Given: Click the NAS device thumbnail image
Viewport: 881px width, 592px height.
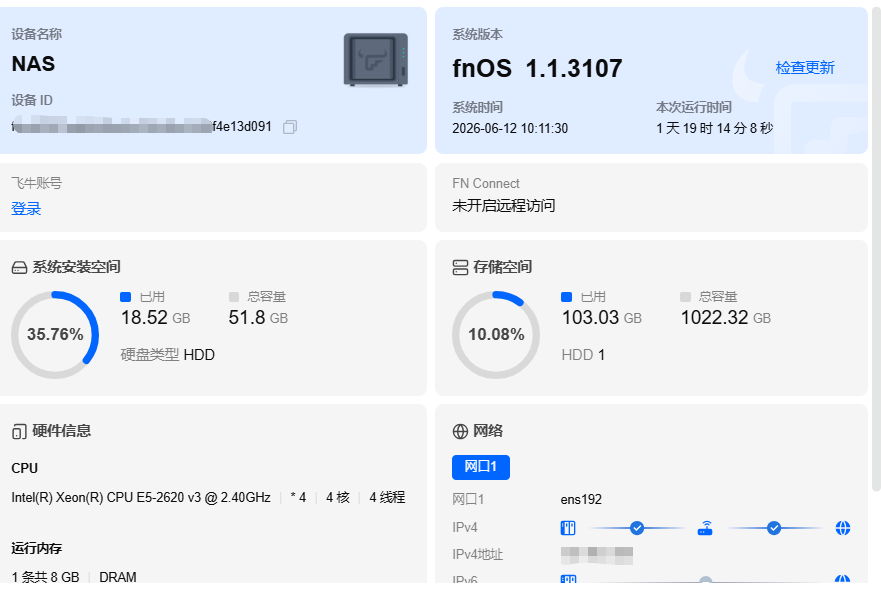Looking at the screenshot, I should pos(376,60).
